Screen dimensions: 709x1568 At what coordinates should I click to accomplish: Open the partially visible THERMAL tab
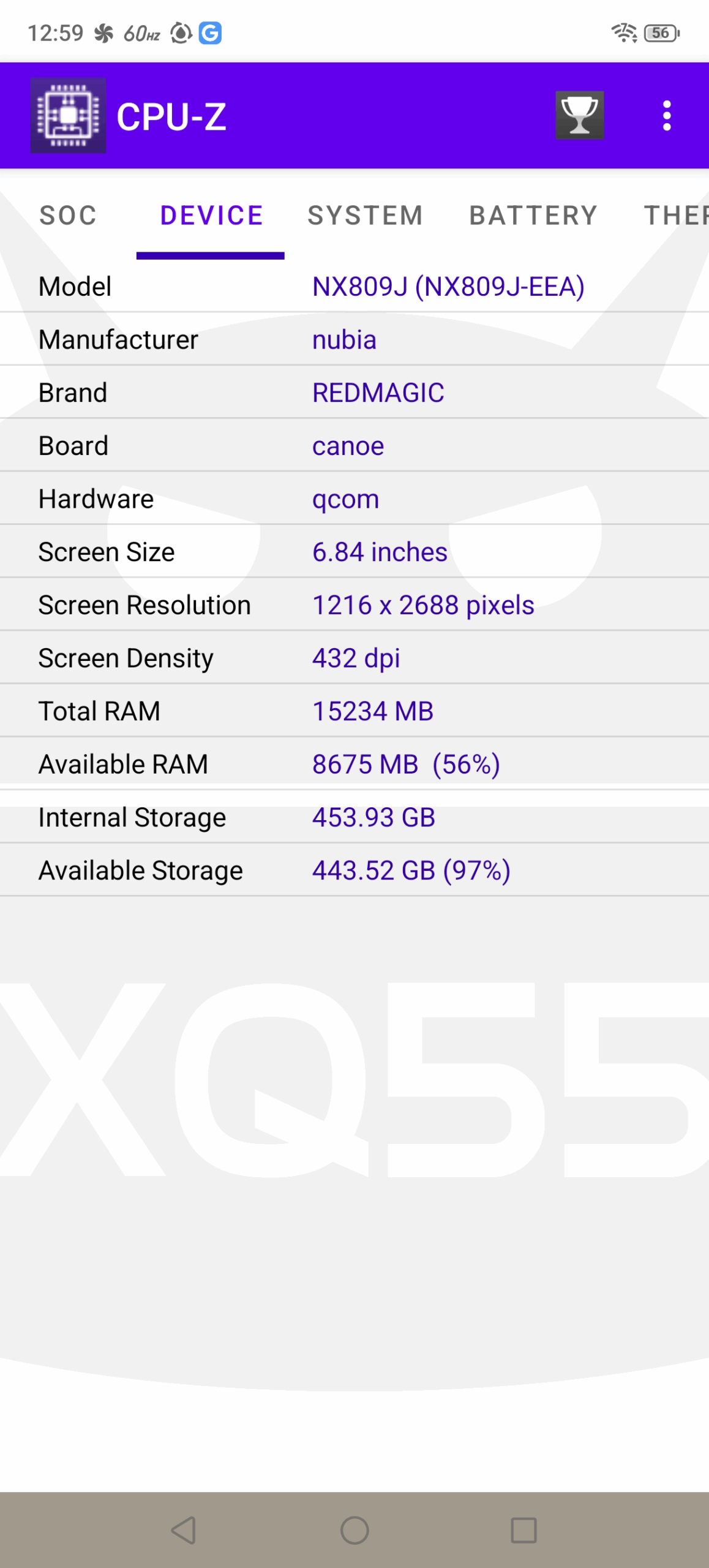click(675, 216)
